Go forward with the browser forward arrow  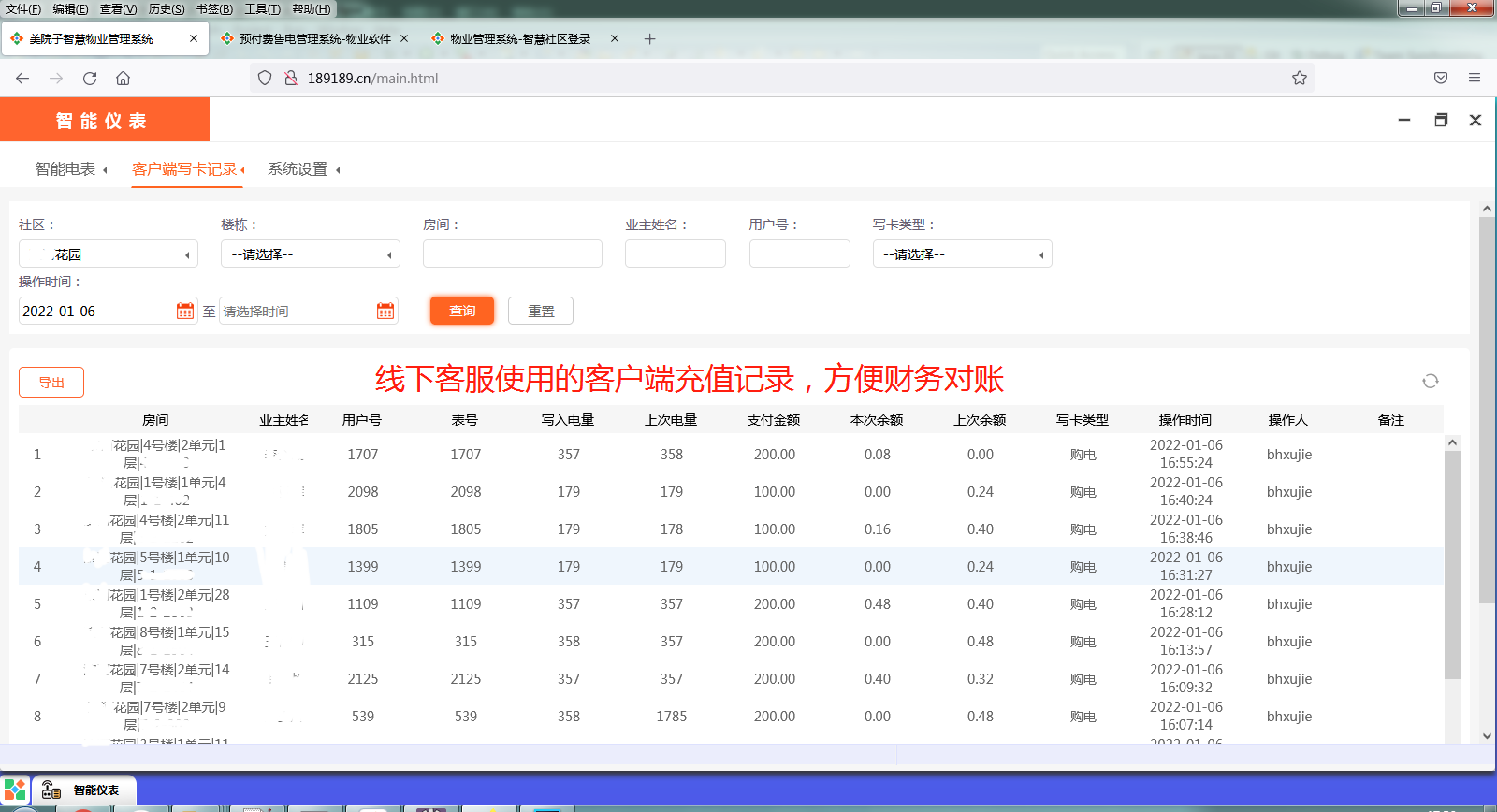[x=56, y=79]
